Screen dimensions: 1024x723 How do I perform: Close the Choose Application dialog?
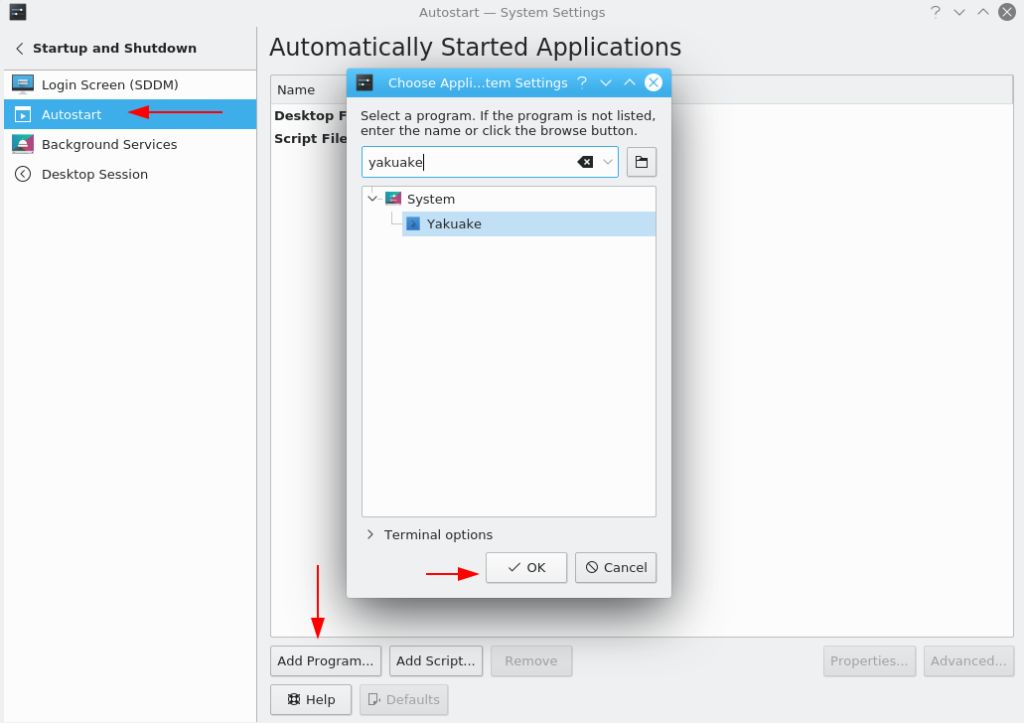click(x=653, y=82)
